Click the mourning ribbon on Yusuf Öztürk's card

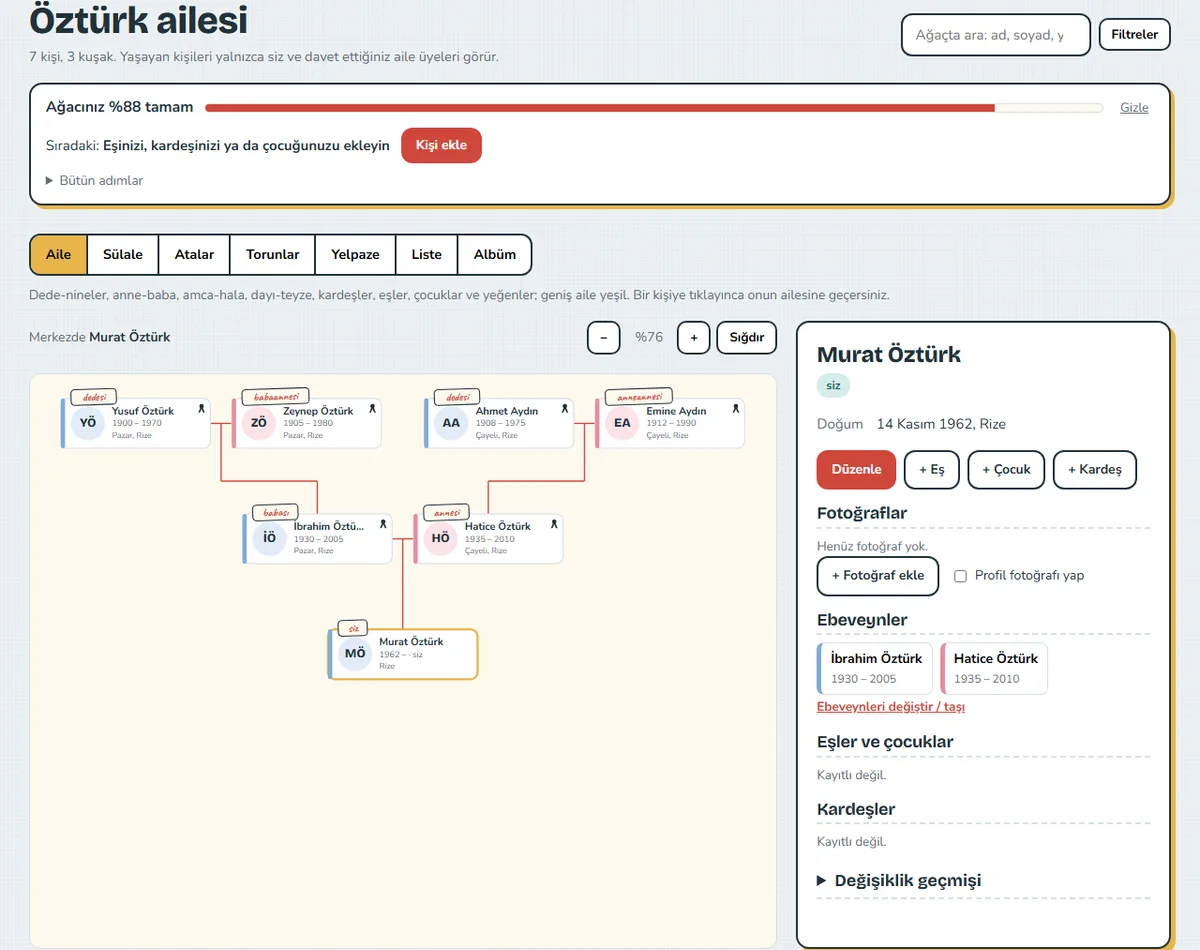coord(201,409)
